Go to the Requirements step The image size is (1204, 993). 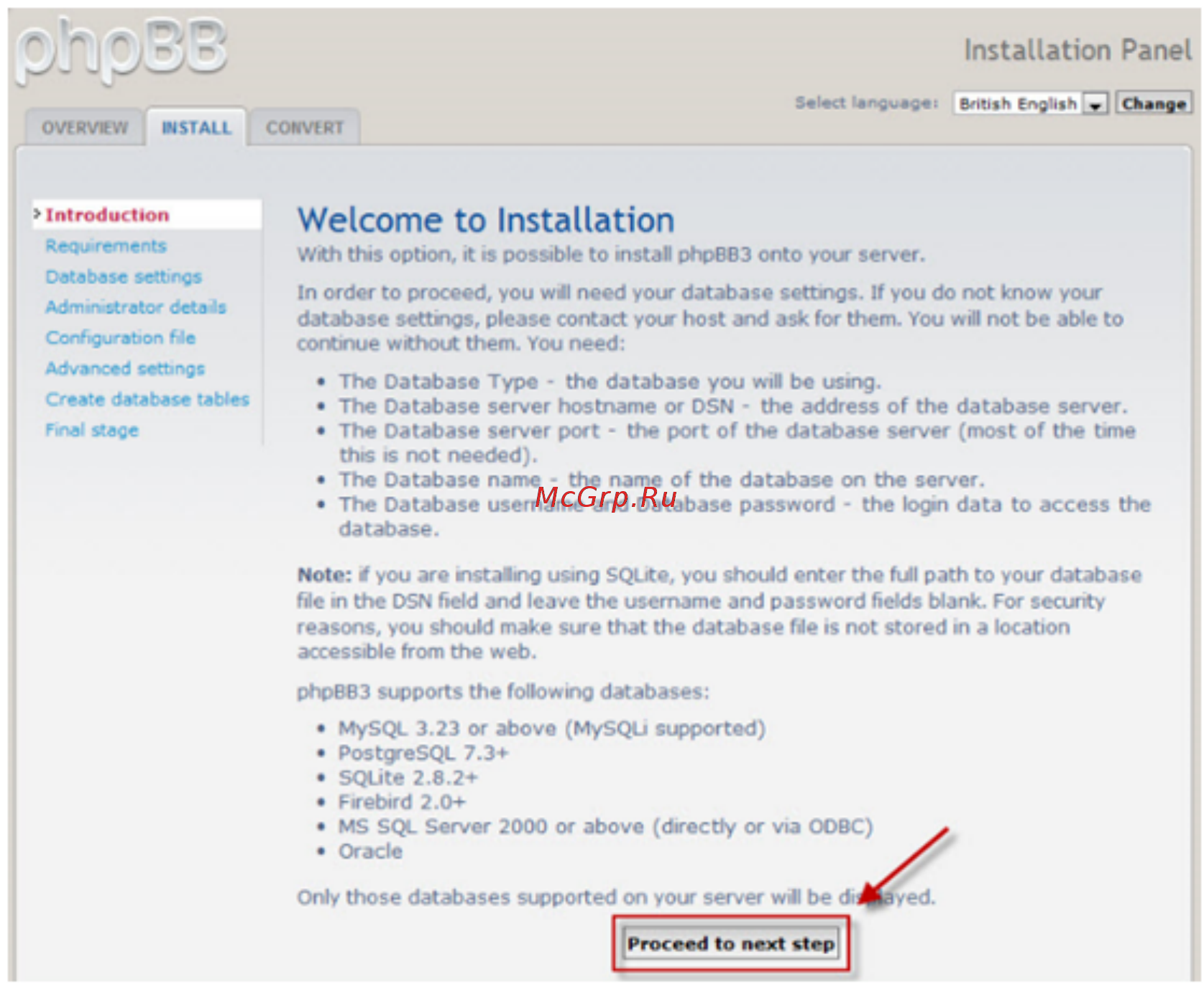point(106,246)
